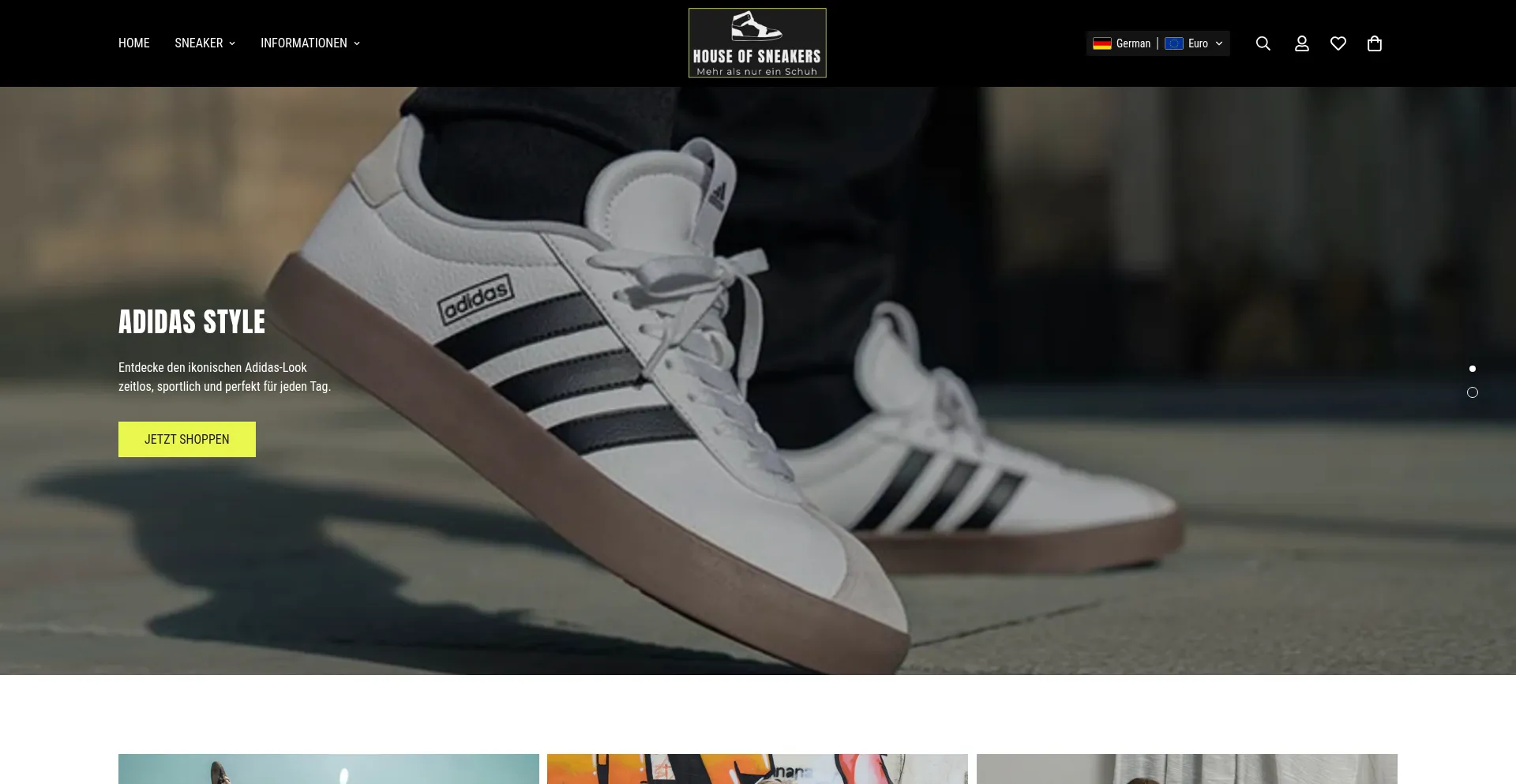Open the user account icon
The height and width of the screenshot is (784, 1516).
click(1302, 43)
